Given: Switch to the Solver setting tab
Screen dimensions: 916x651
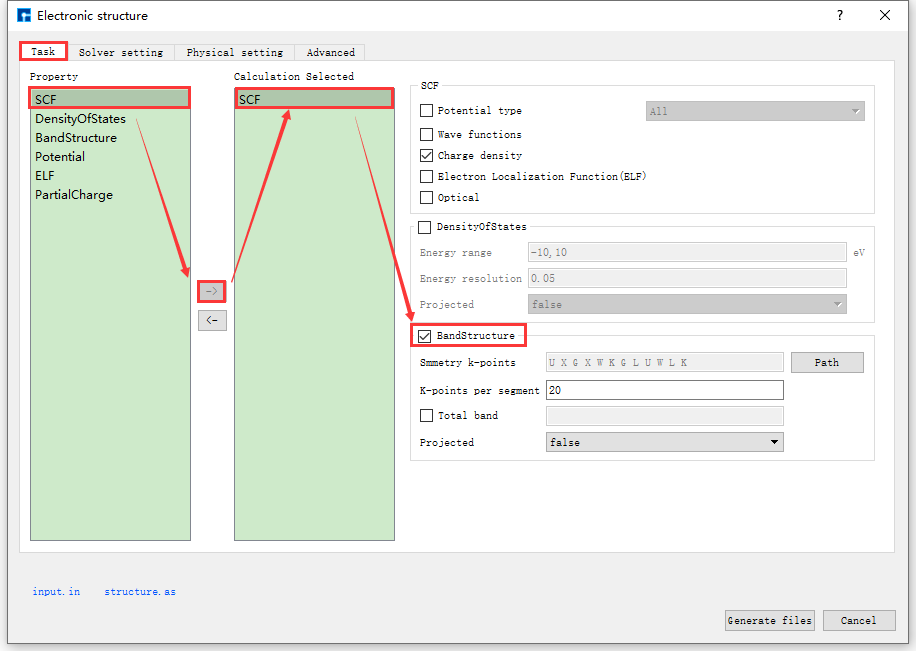Looking at the screenshot, I should [x=121, y=52].
